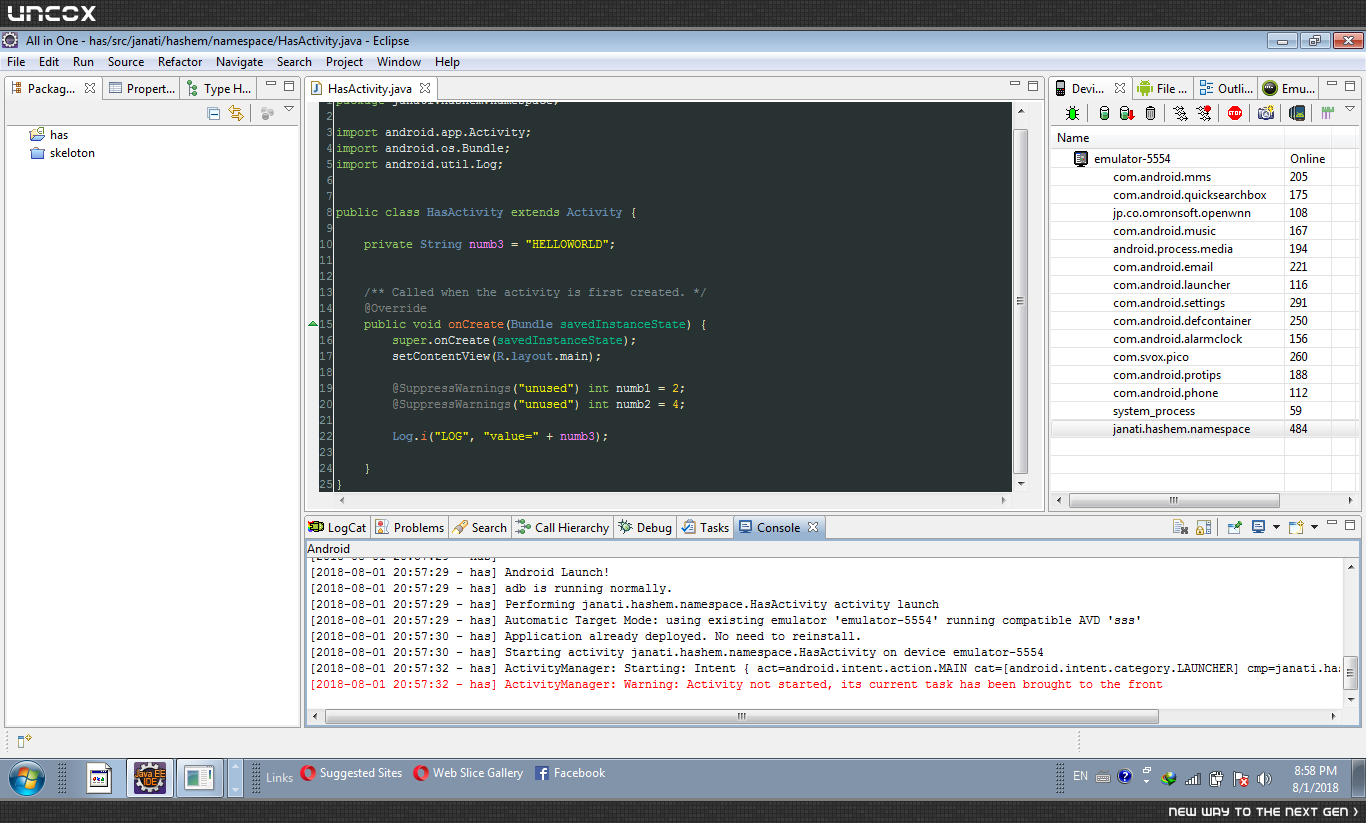Open the Source menu
1366x823 pixels.
pos(126,61)
